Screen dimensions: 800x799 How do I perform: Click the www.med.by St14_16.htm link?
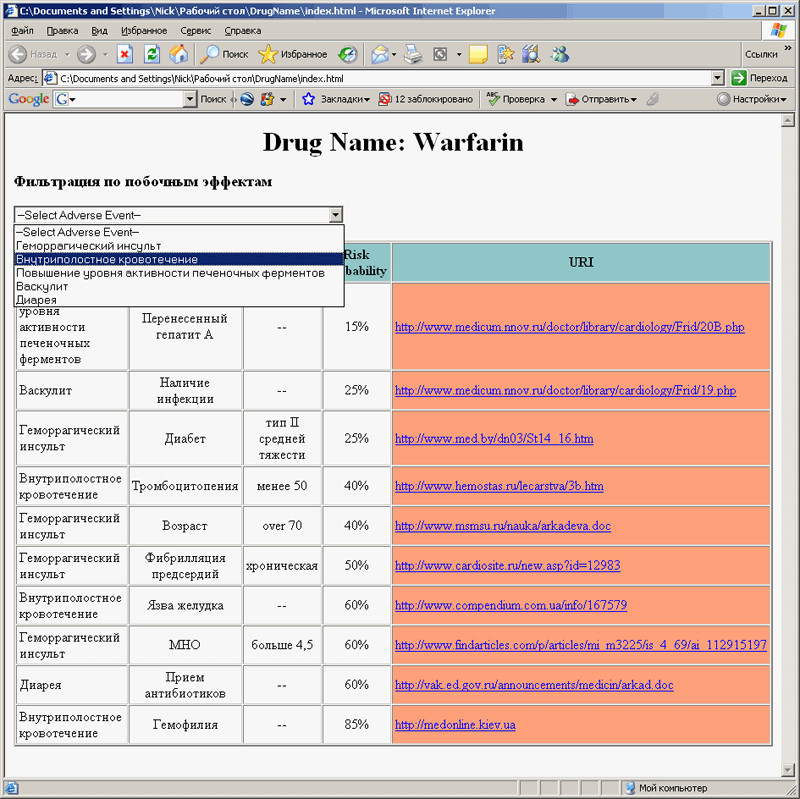494,438
